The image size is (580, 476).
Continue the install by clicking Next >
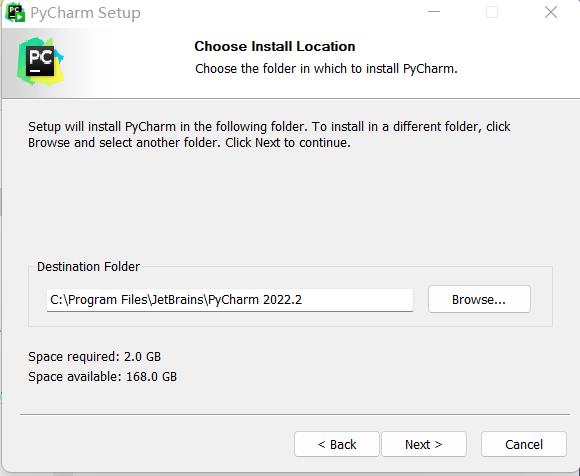[x=424, y=444]
